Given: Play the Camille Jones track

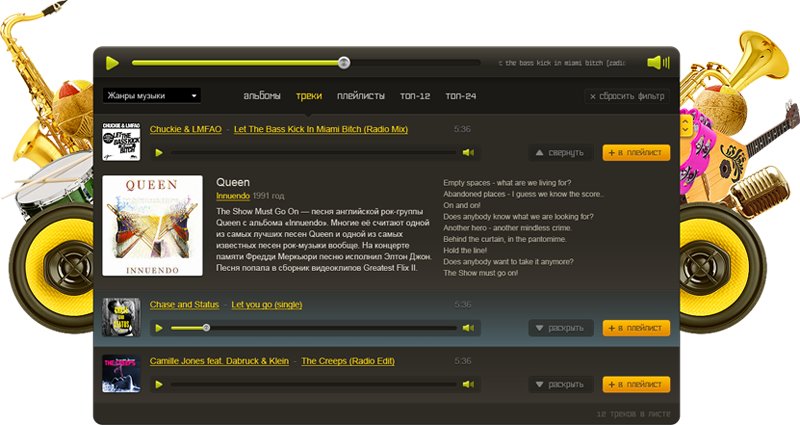Looking at the screenshot, I should pos(158,384).
